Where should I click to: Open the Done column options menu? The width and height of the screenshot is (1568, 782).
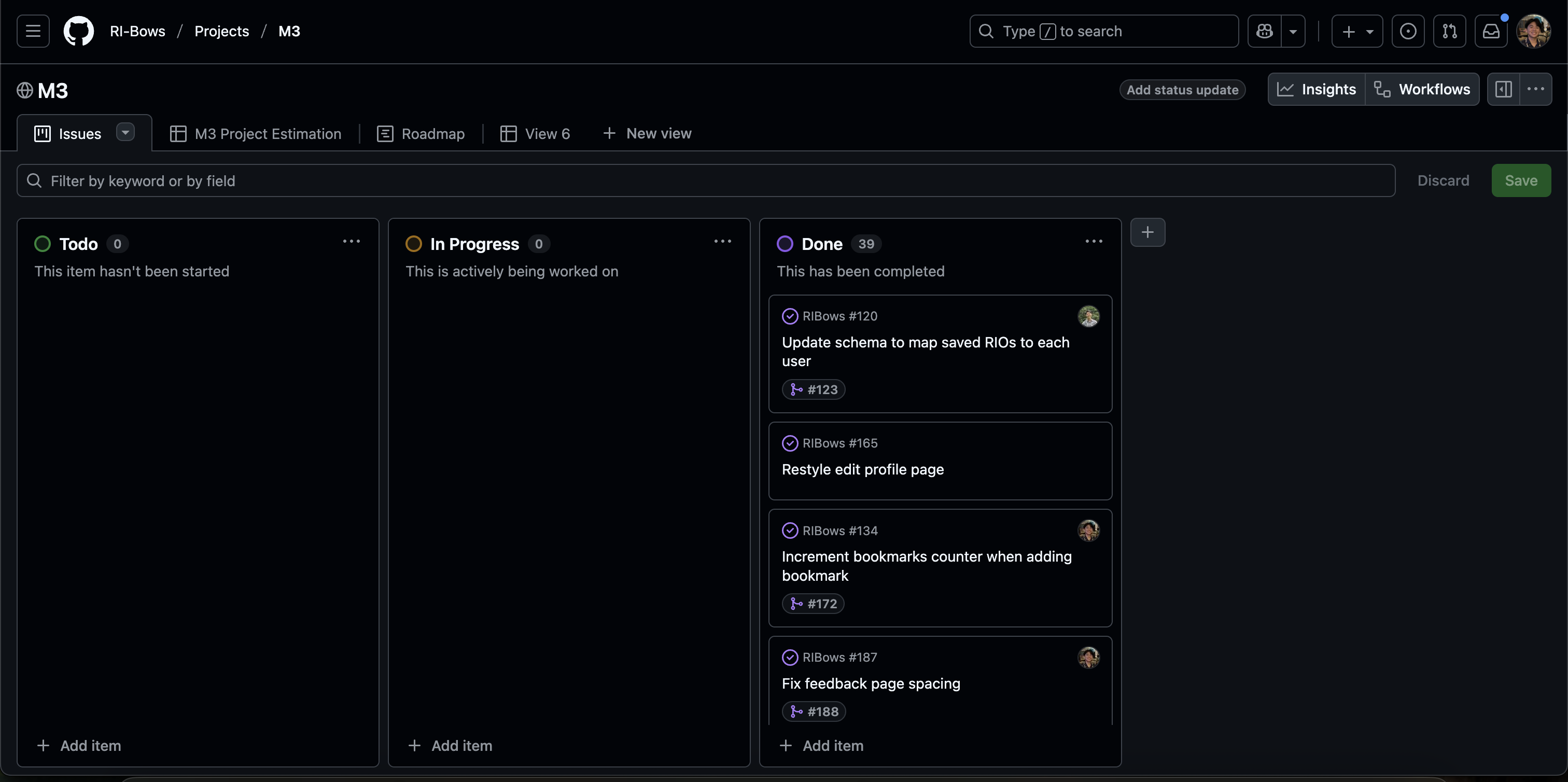tap(1093, 242)
